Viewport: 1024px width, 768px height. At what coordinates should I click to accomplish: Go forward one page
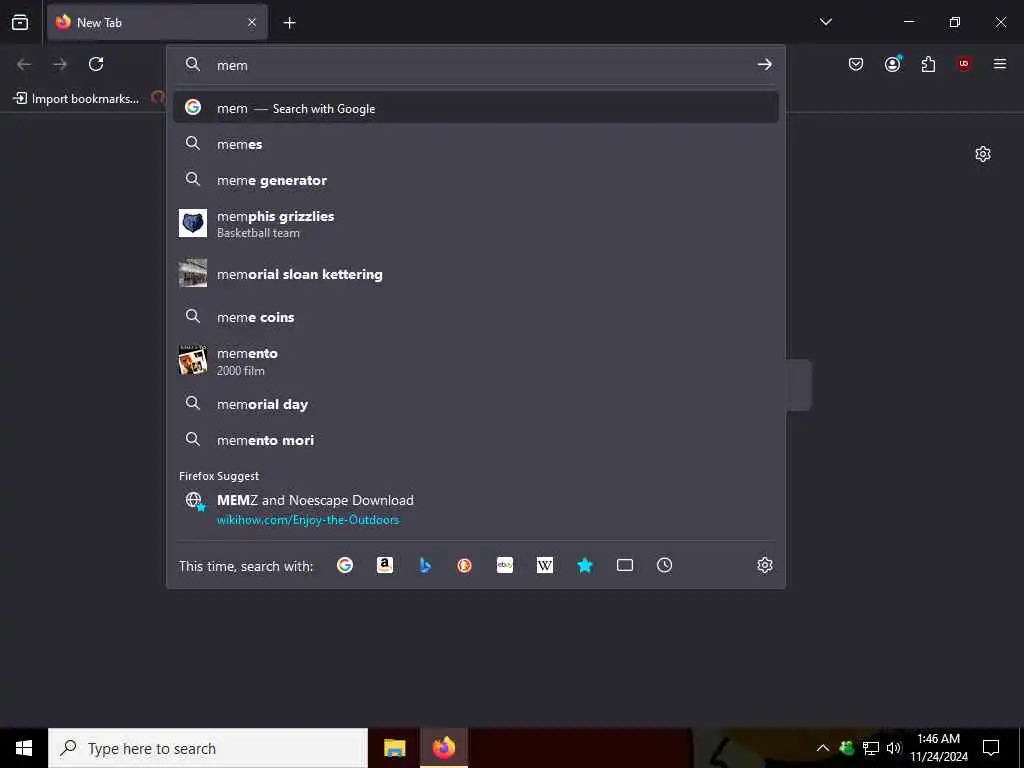point(60,64)
